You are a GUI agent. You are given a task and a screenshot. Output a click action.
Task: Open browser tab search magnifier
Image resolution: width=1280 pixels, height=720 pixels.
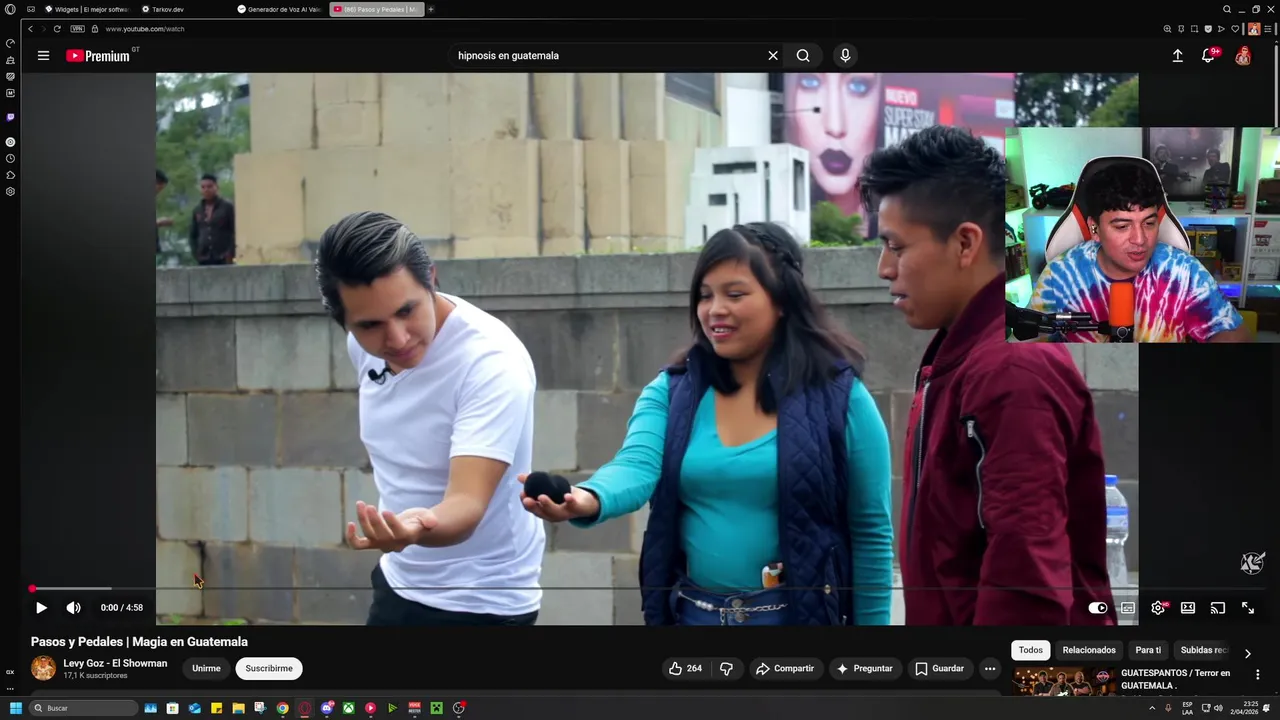coord(1227,9)
